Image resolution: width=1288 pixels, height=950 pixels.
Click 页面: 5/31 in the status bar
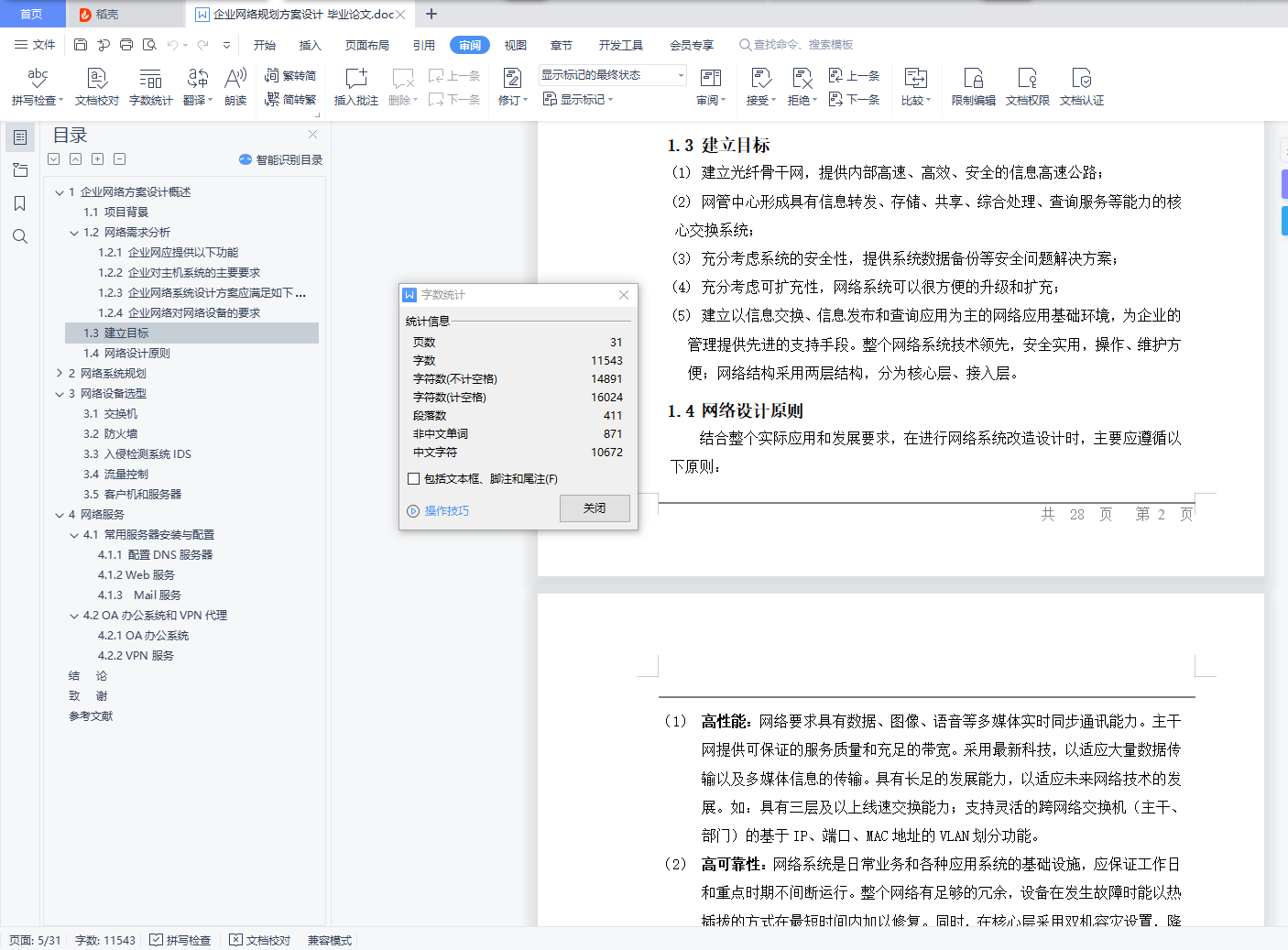coord(35,940)
